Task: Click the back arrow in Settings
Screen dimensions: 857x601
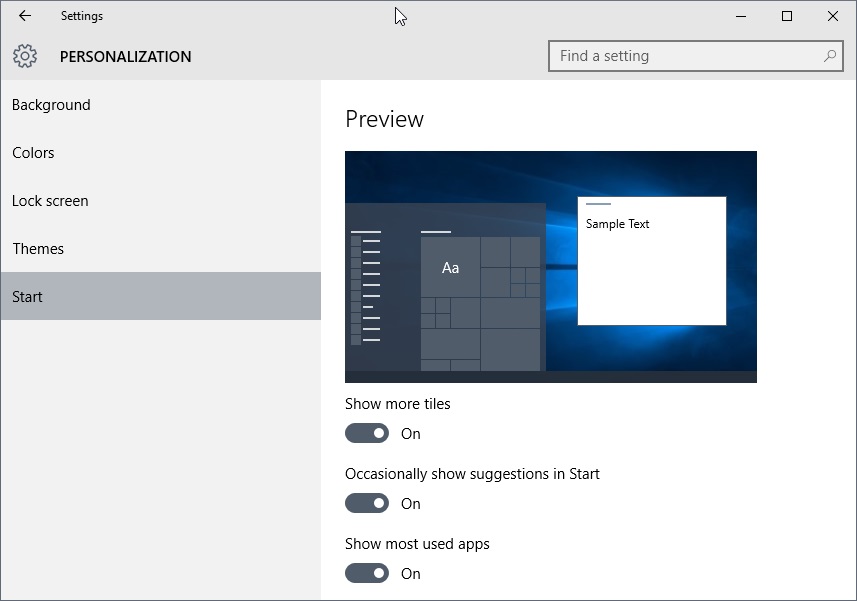Action: [x=25, y=16]
